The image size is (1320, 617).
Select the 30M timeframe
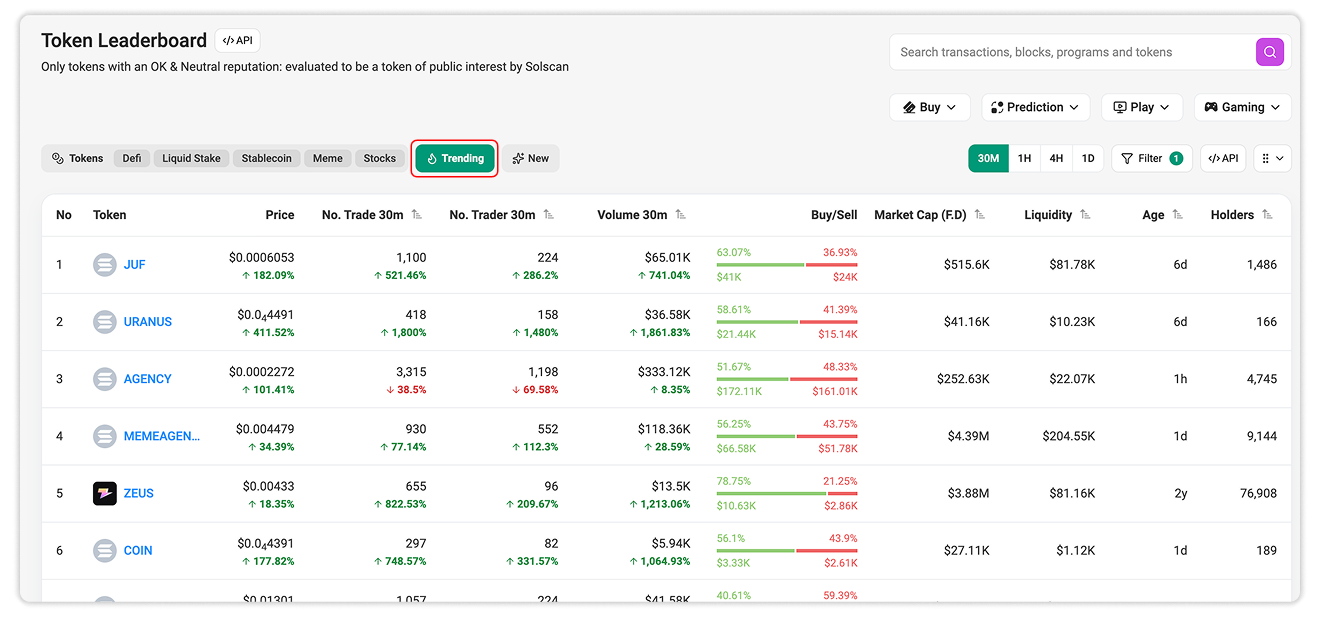[x=988, y=158]
